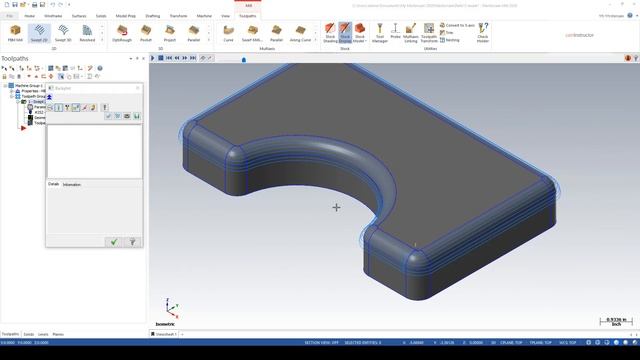Jump to start of backplot

pos(169,58)
